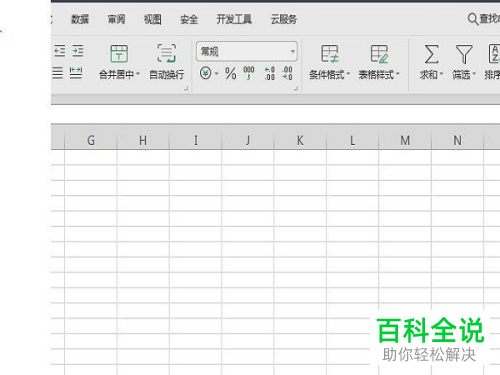Select column M header
The height and width of the screenshot is (375, 500).
tap(405, 140)
